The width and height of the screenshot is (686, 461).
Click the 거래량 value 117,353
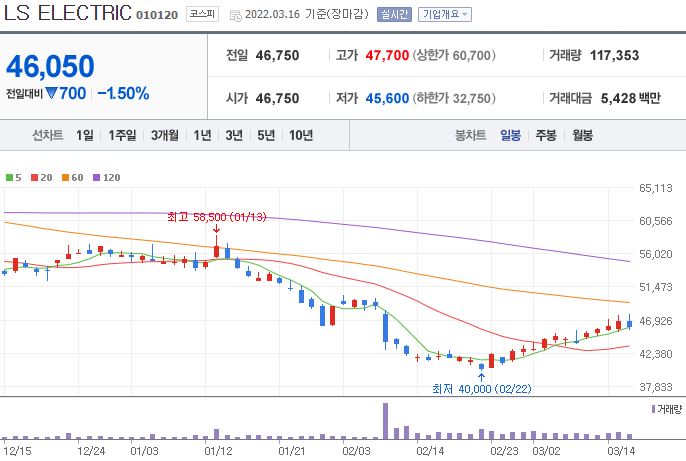click(x=614, y=56)
